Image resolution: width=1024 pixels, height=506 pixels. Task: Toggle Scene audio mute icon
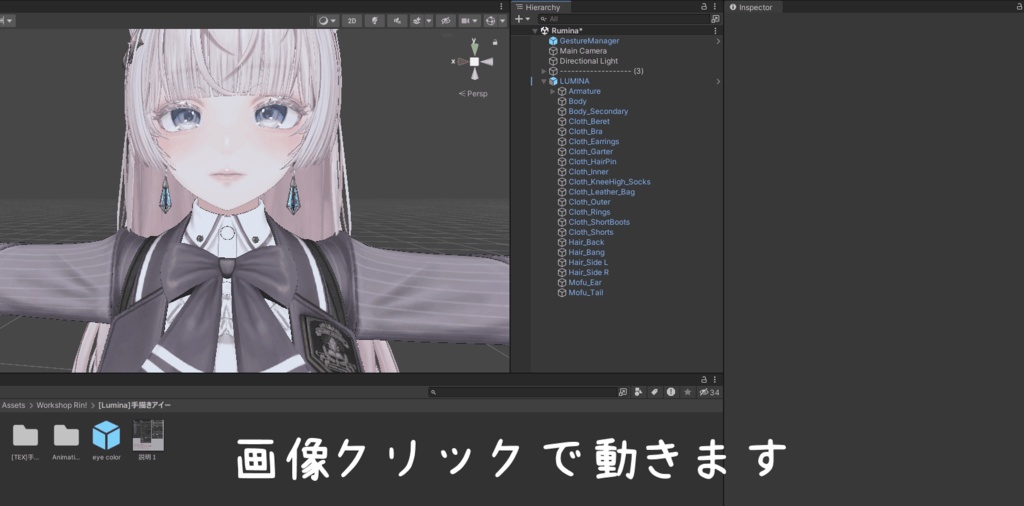click(396, 21)
